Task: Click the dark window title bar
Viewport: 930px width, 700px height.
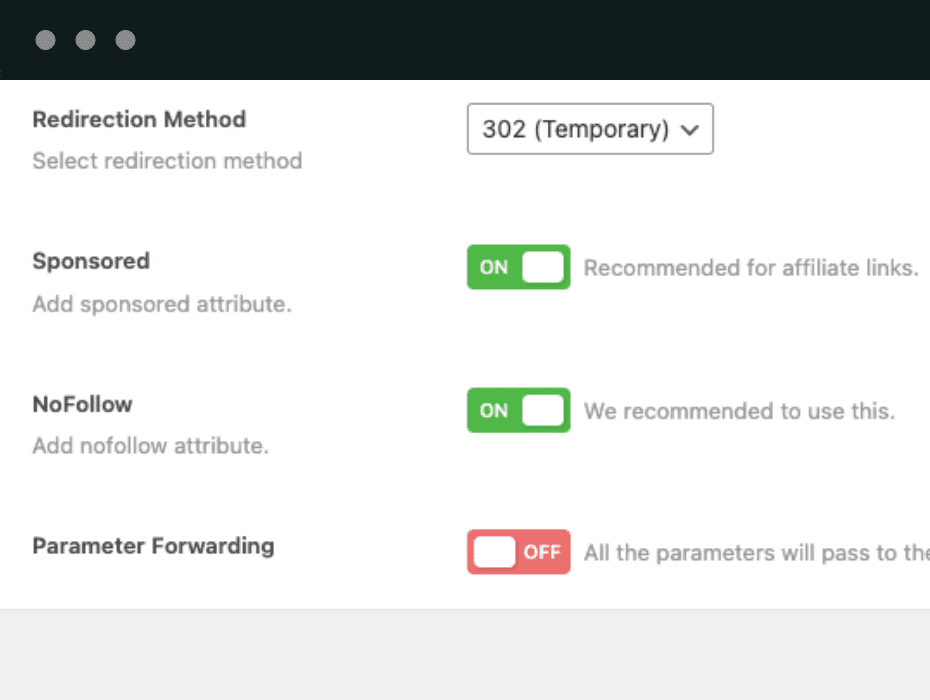Action: (x=500, y=40)
